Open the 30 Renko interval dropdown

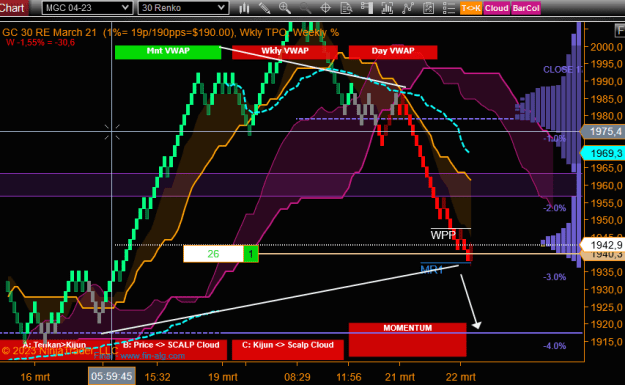[x=183, y=8]
